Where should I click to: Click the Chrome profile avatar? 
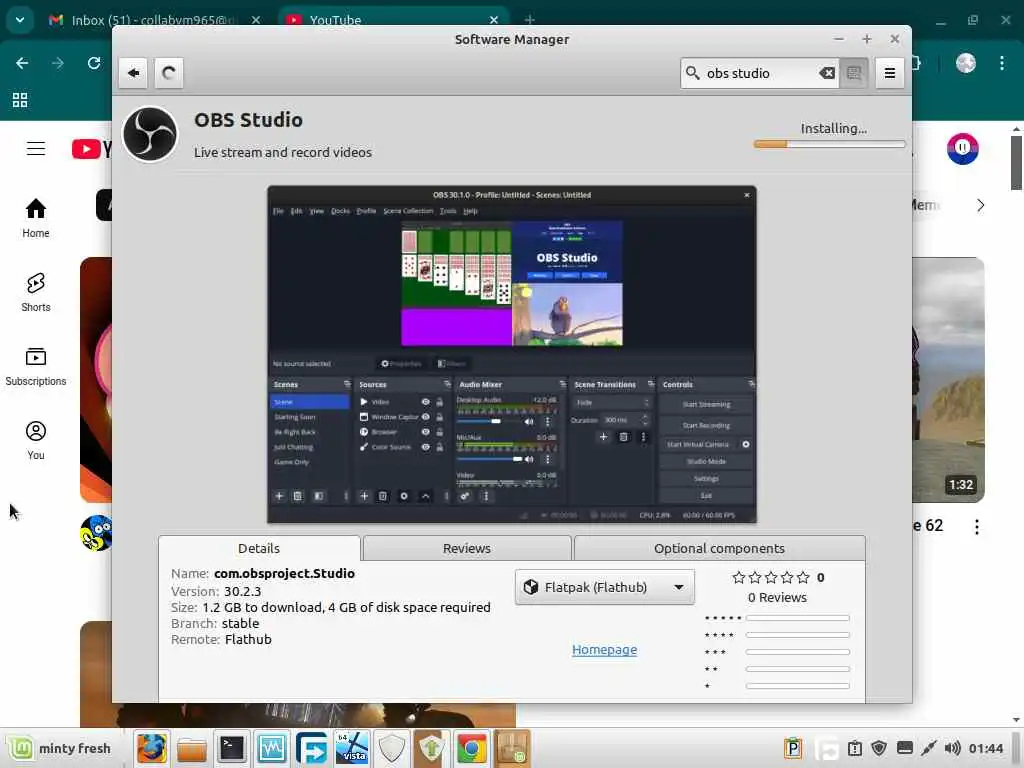pyautogui.click(x=966, y=63)
